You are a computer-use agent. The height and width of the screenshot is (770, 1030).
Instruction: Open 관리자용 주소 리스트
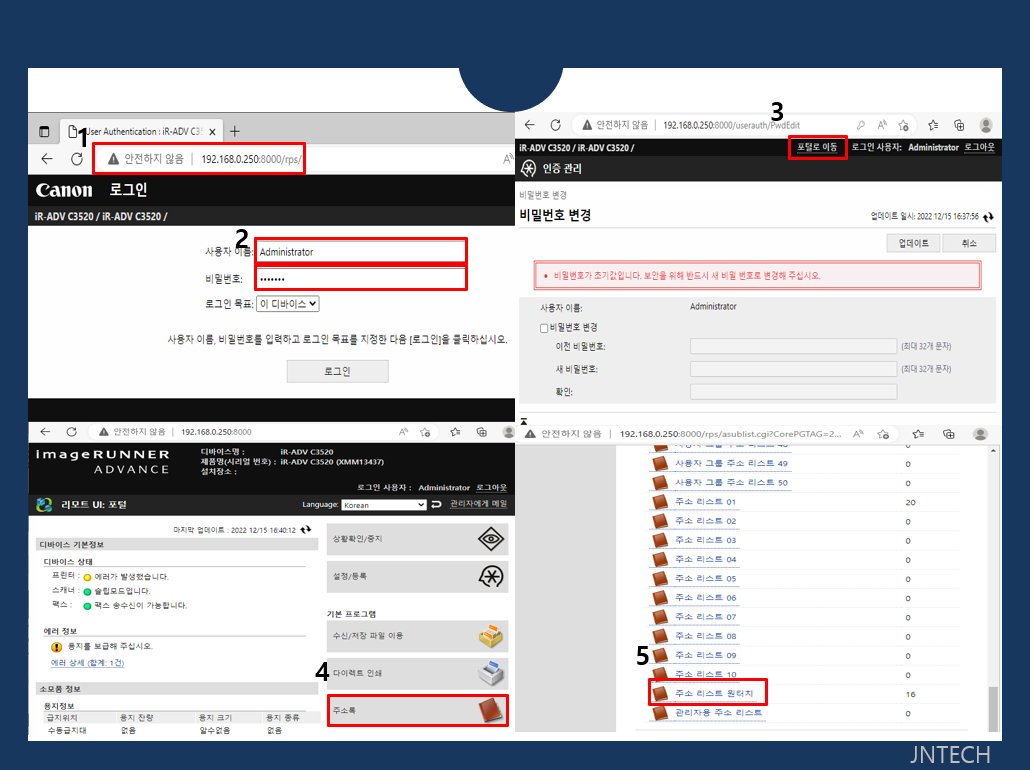719,712
